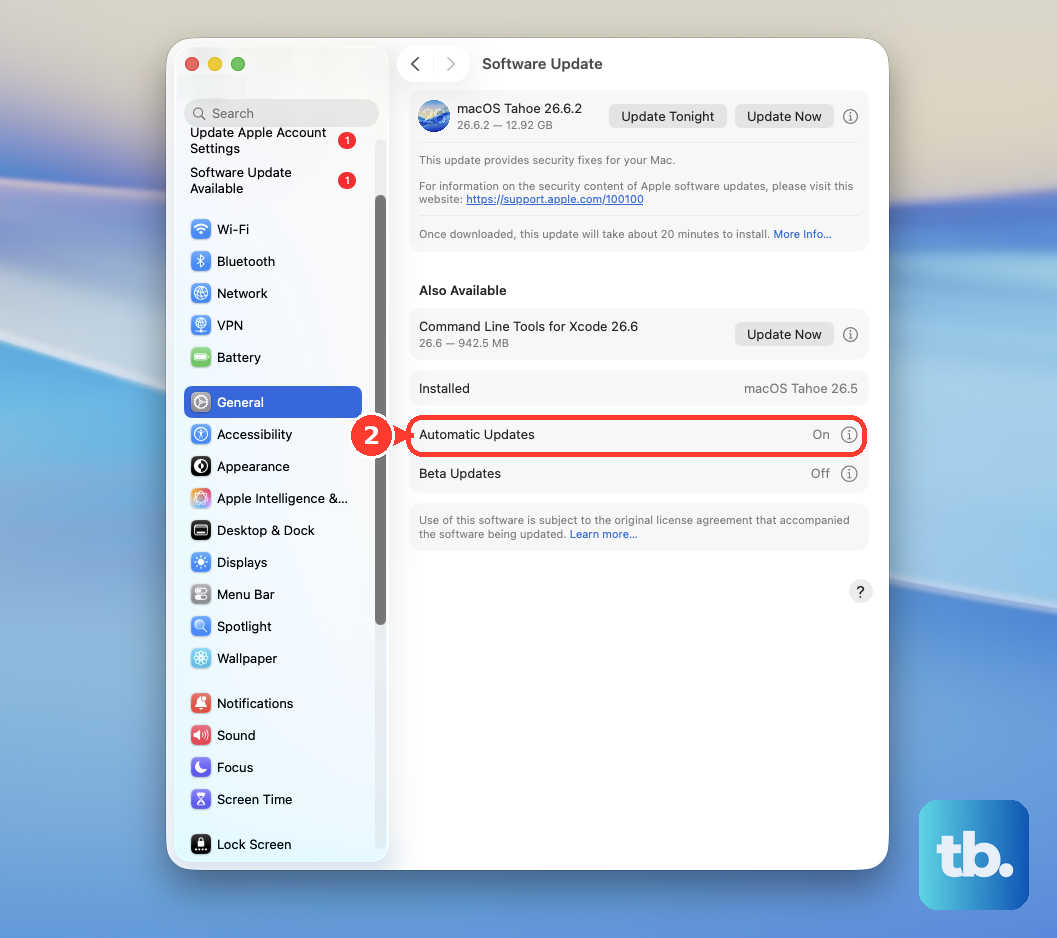1057x938 pixels.
Task: Open VPN settings pane
Action: 272,325
